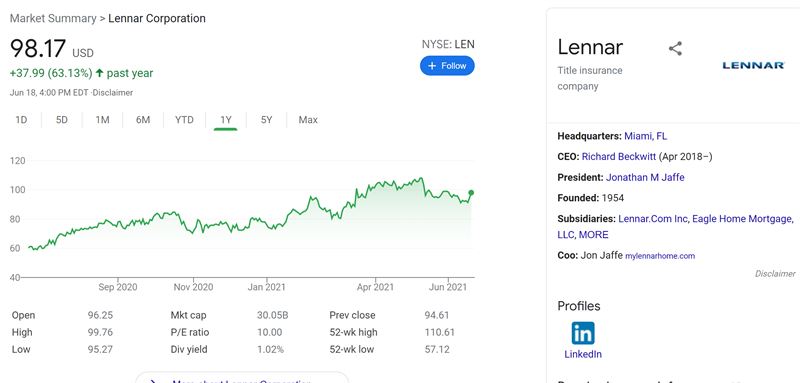Visit the mylennarhome.com source link
Viewport: 800px width, 383px height.
coord(660,256)
